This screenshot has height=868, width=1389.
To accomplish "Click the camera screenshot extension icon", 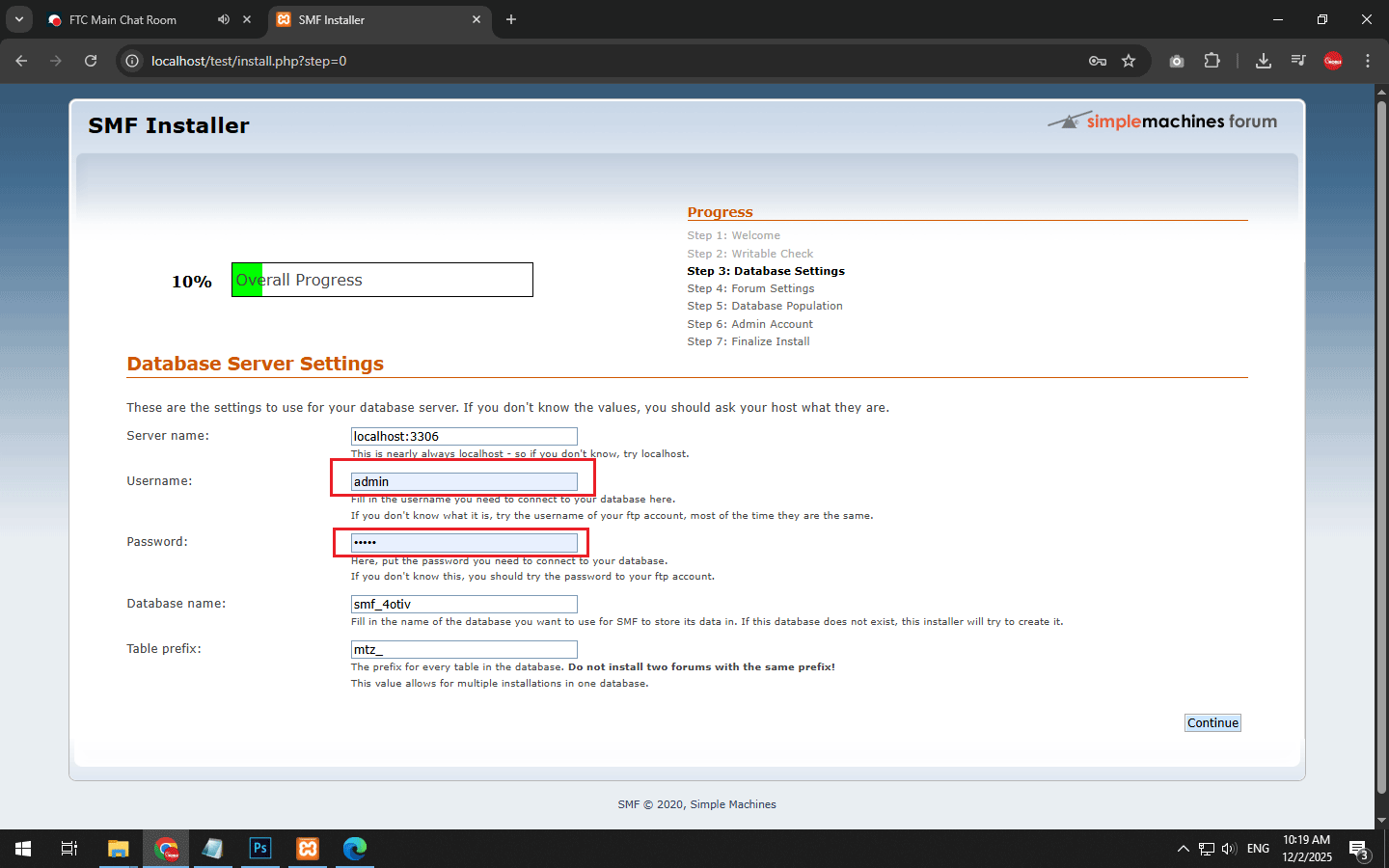I will [x=1177, y=61].
